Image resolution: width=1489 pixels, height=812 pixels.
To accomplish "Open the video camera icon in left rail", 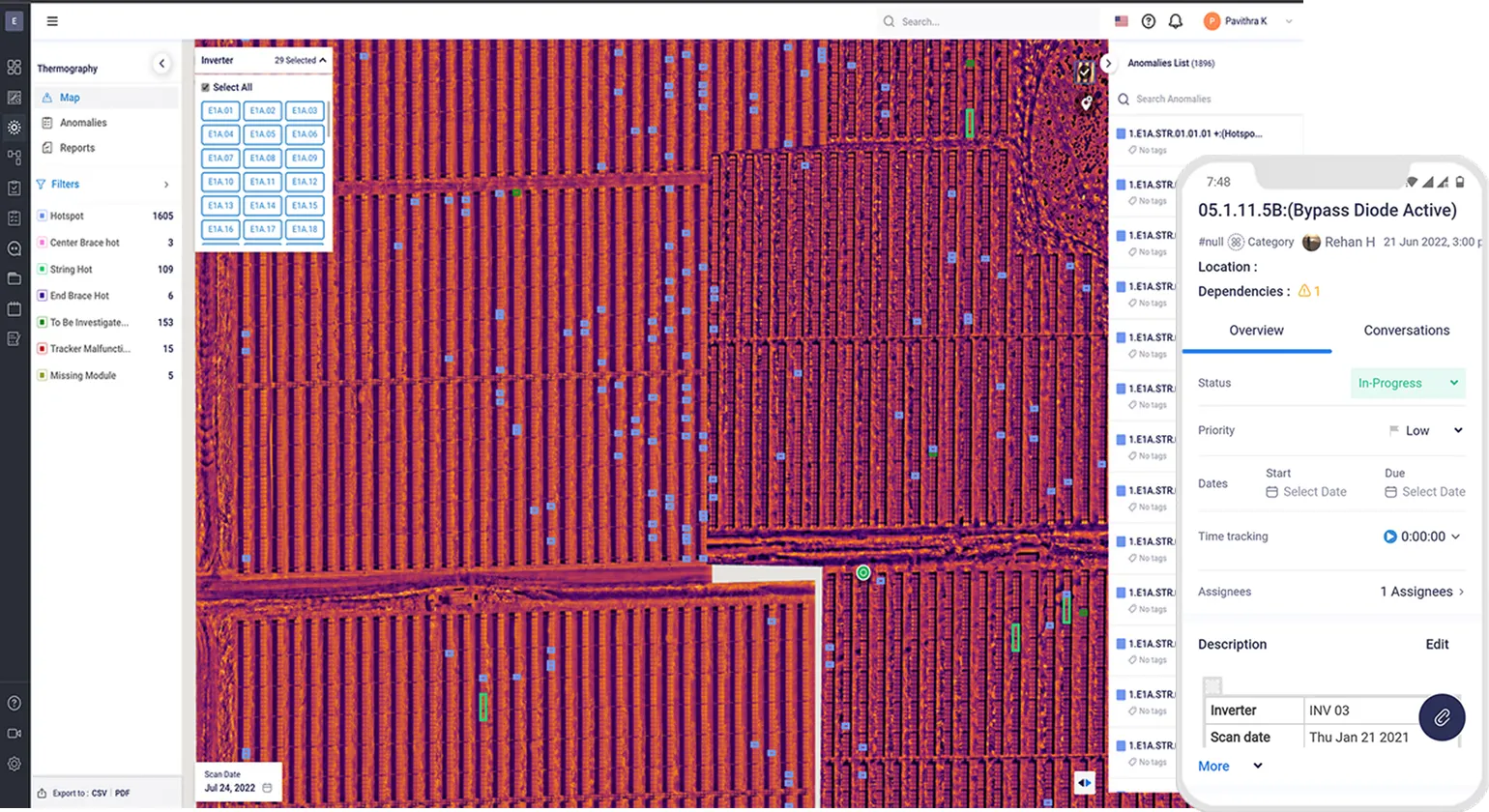I will pyautogui.click(x=15, y=734).
